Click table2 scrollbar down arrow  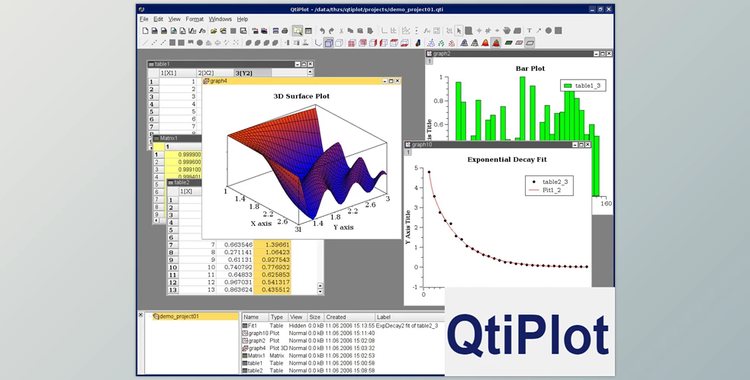point(320,291)
